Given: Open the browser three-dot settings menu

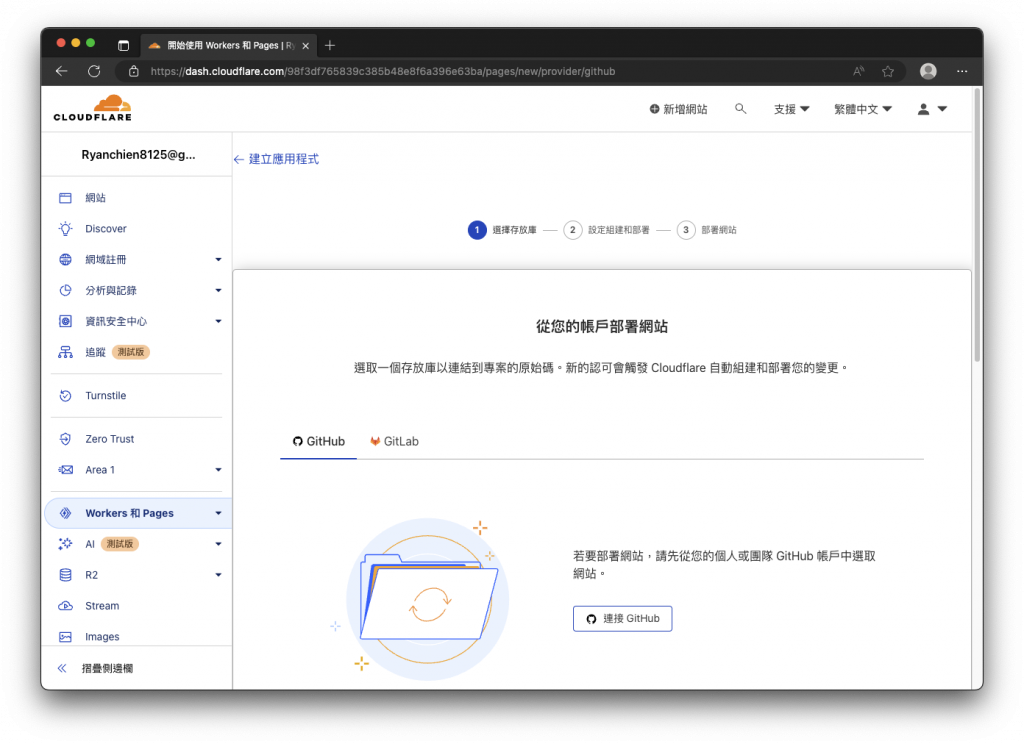Looking at the screenshot, I should tap(962, 71).
